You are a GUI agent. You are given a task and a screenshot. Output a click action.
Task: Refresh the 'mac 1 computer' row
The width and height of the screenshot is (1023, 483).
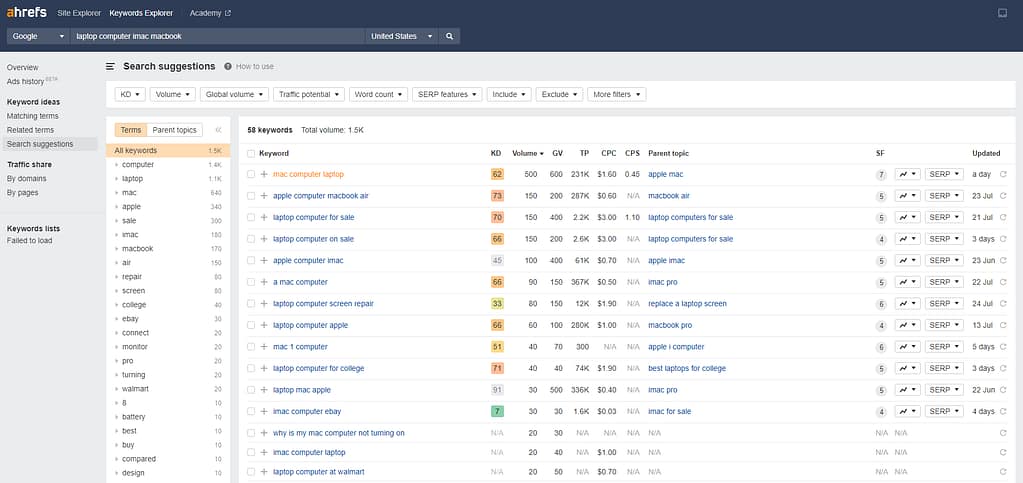(x=1003, y=347)
